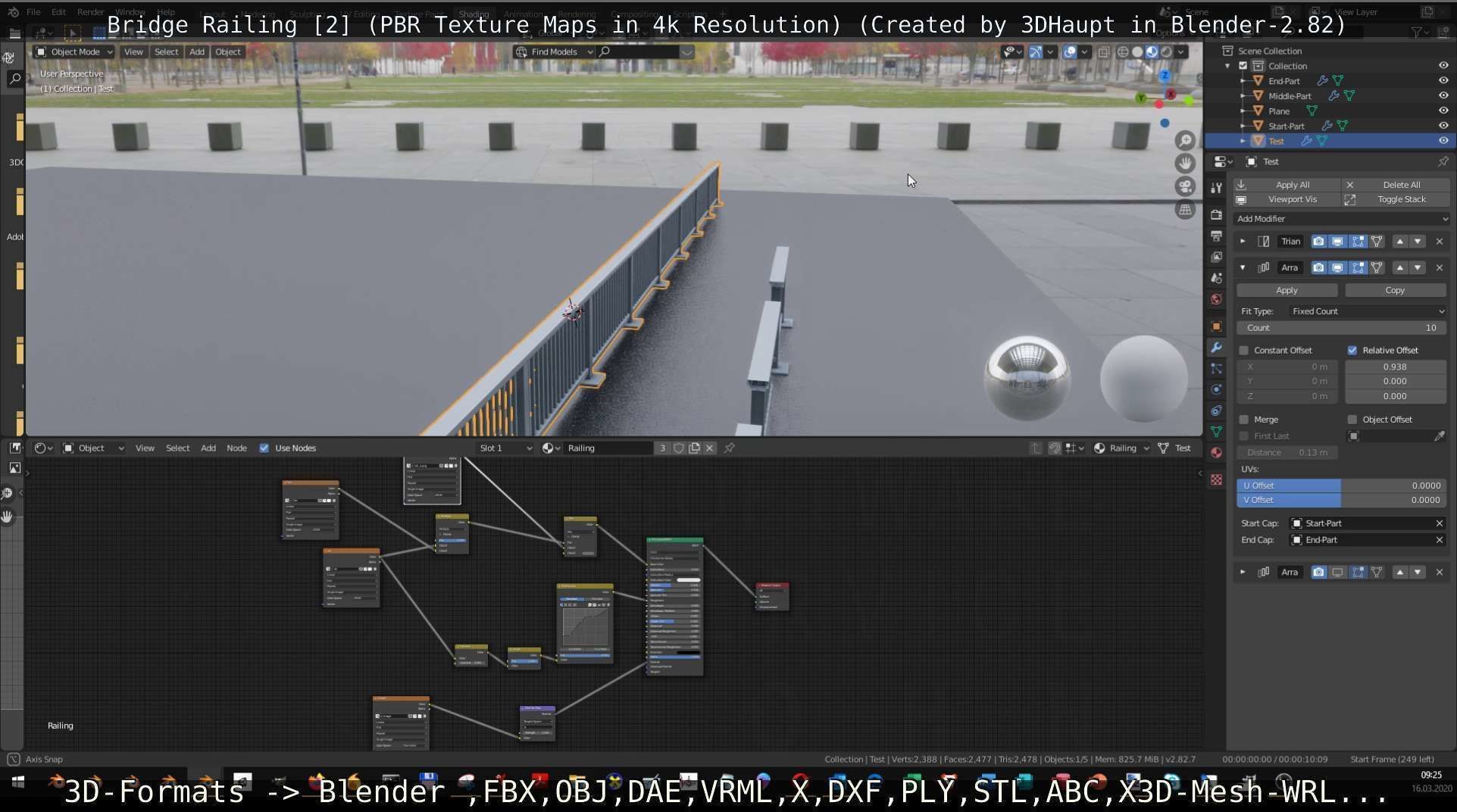1457x812 pixels.
Task: Apply the Array modifier
Action: pyautogui.click(x=1287, y=291)
